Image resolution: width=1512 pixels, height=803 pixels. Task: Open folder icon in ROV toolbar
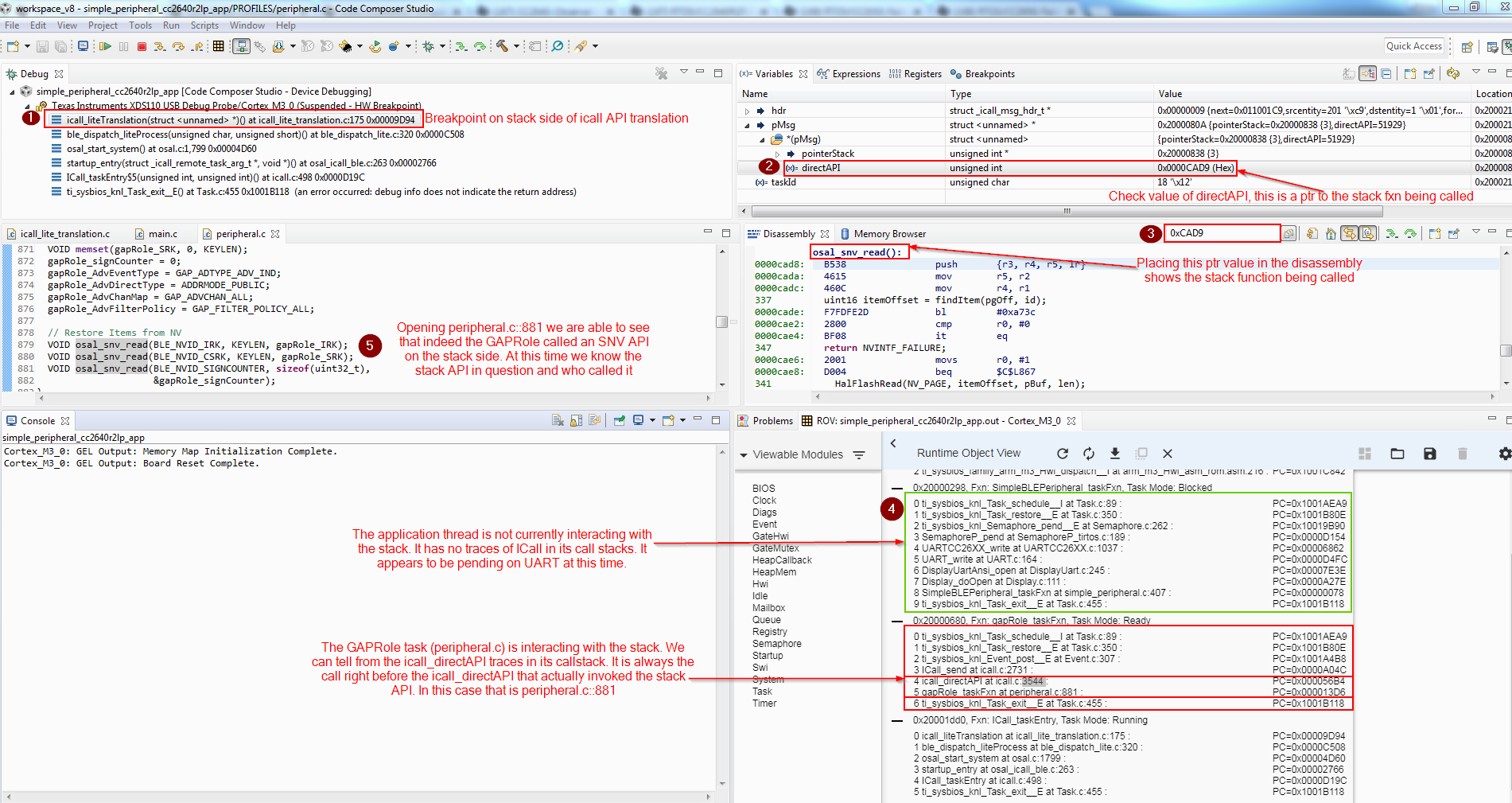click(1397, 454)
